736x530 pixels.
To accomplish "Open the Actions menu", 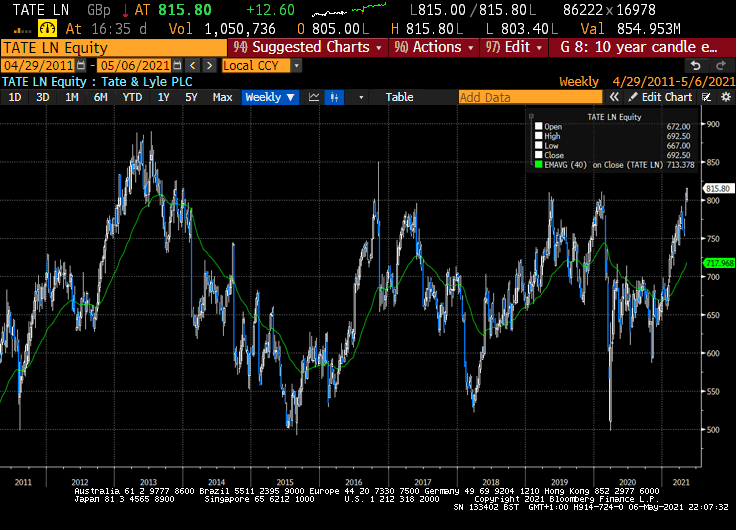I will click(434, 47).
